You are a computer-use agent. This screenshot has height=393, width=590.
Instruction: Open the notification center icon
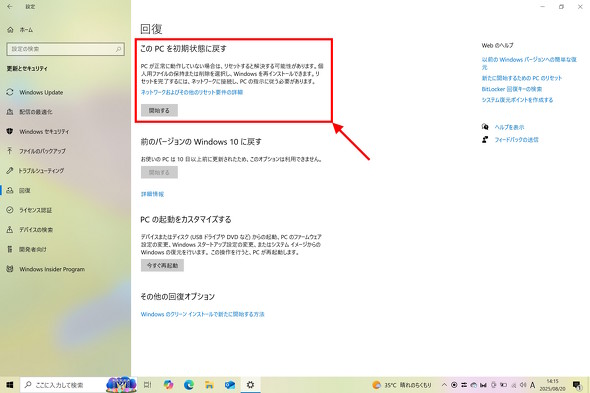click(x=577, y=385)
